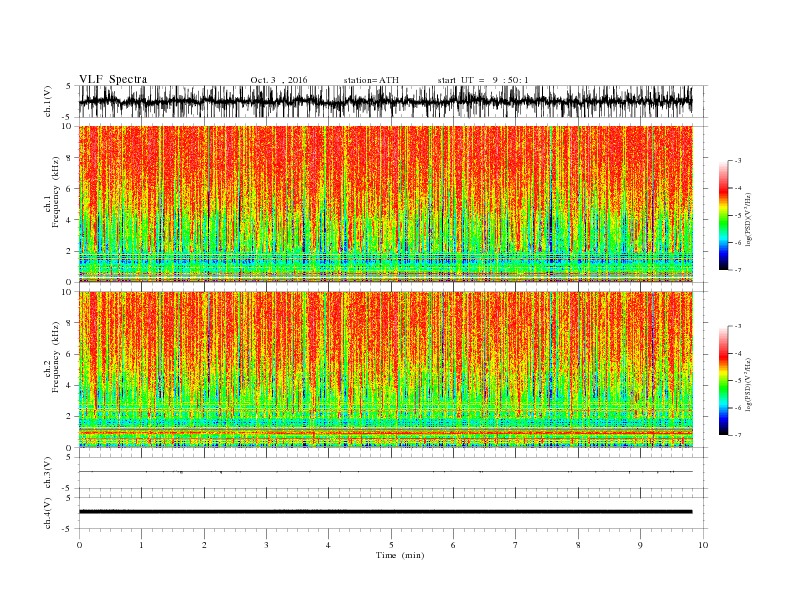Viewport: 792px width, 612px height.
Task: Click the "4" kHz tick of ch.2 spectrogram
Action: (x=70, y=385)
